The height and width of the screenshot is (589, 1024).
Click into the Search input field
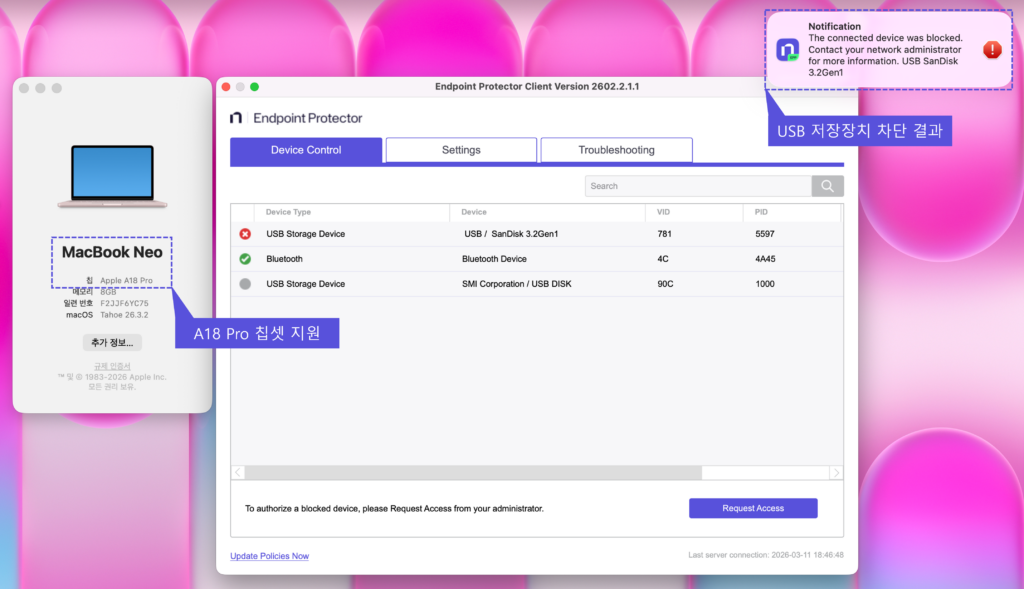pos(697,186)
